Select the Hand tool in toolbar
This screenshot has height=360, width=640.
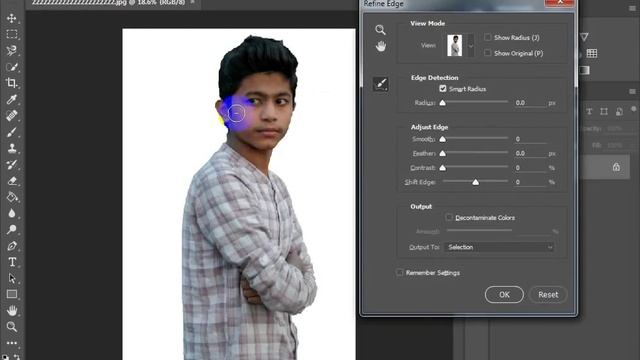[x=11, y=311]
